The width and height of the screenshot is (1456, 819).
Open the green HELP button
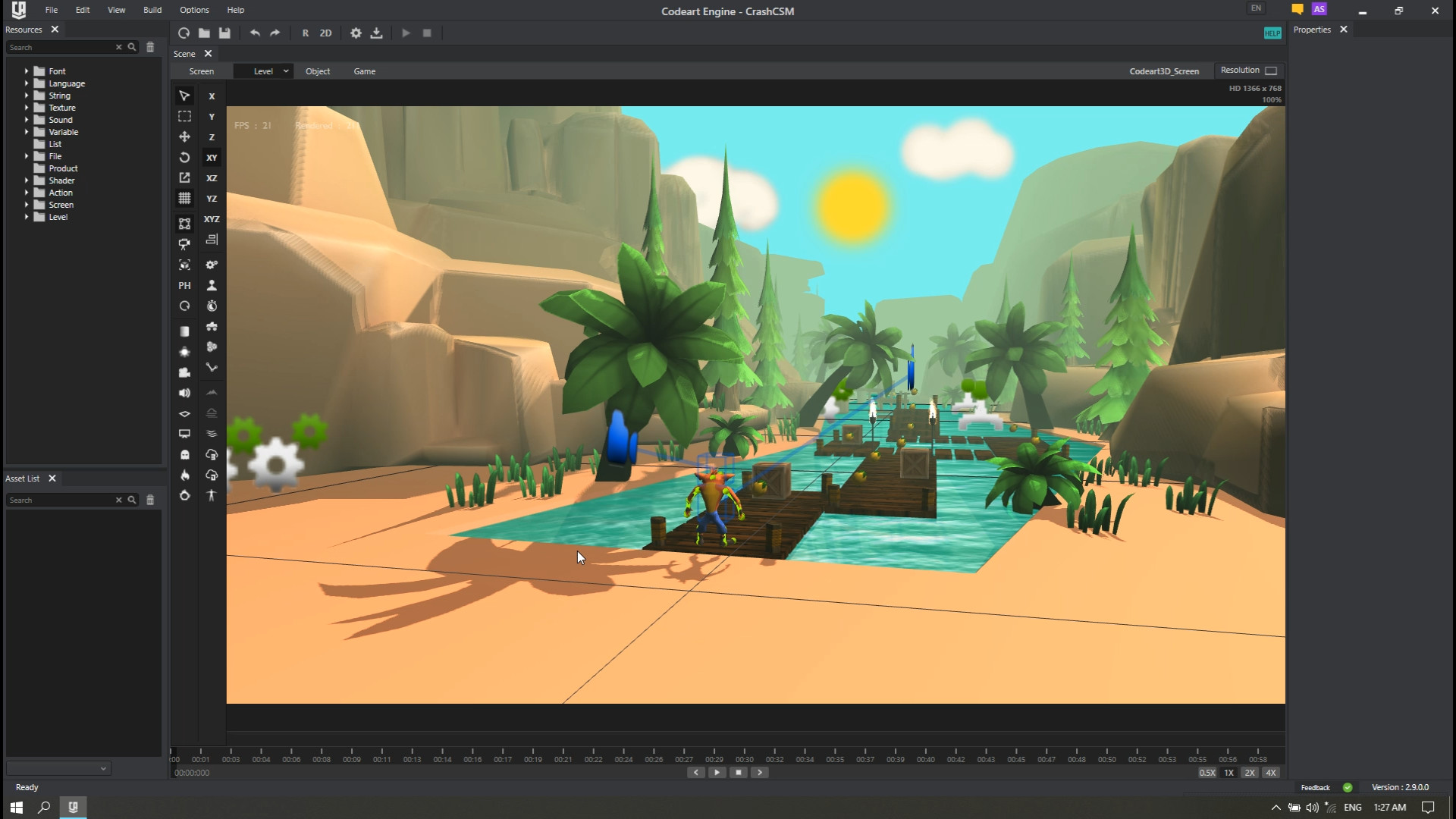click(x=1272, y=33)
